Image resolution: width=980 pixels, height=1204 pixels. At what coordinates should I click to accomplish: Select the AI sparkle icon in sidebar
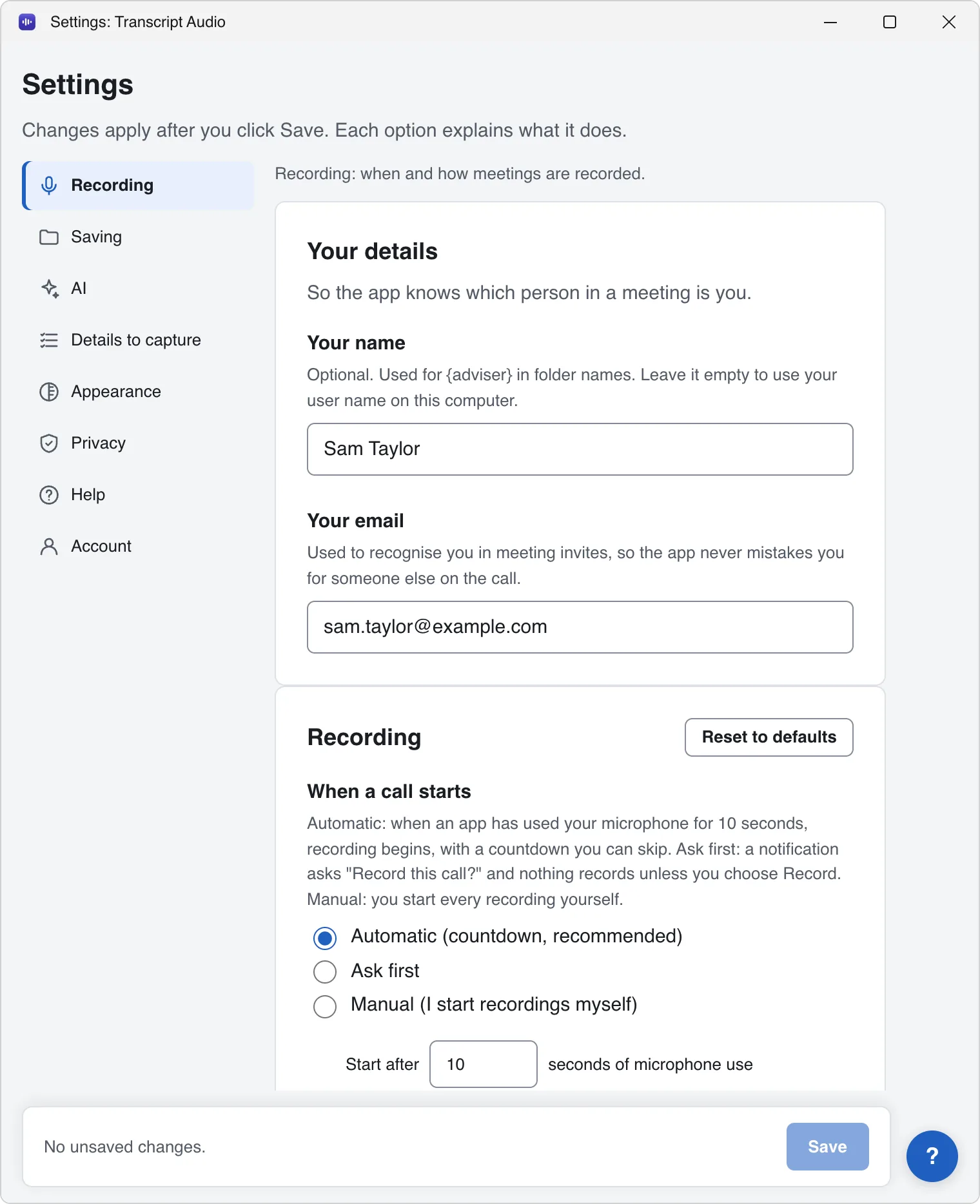50,289
